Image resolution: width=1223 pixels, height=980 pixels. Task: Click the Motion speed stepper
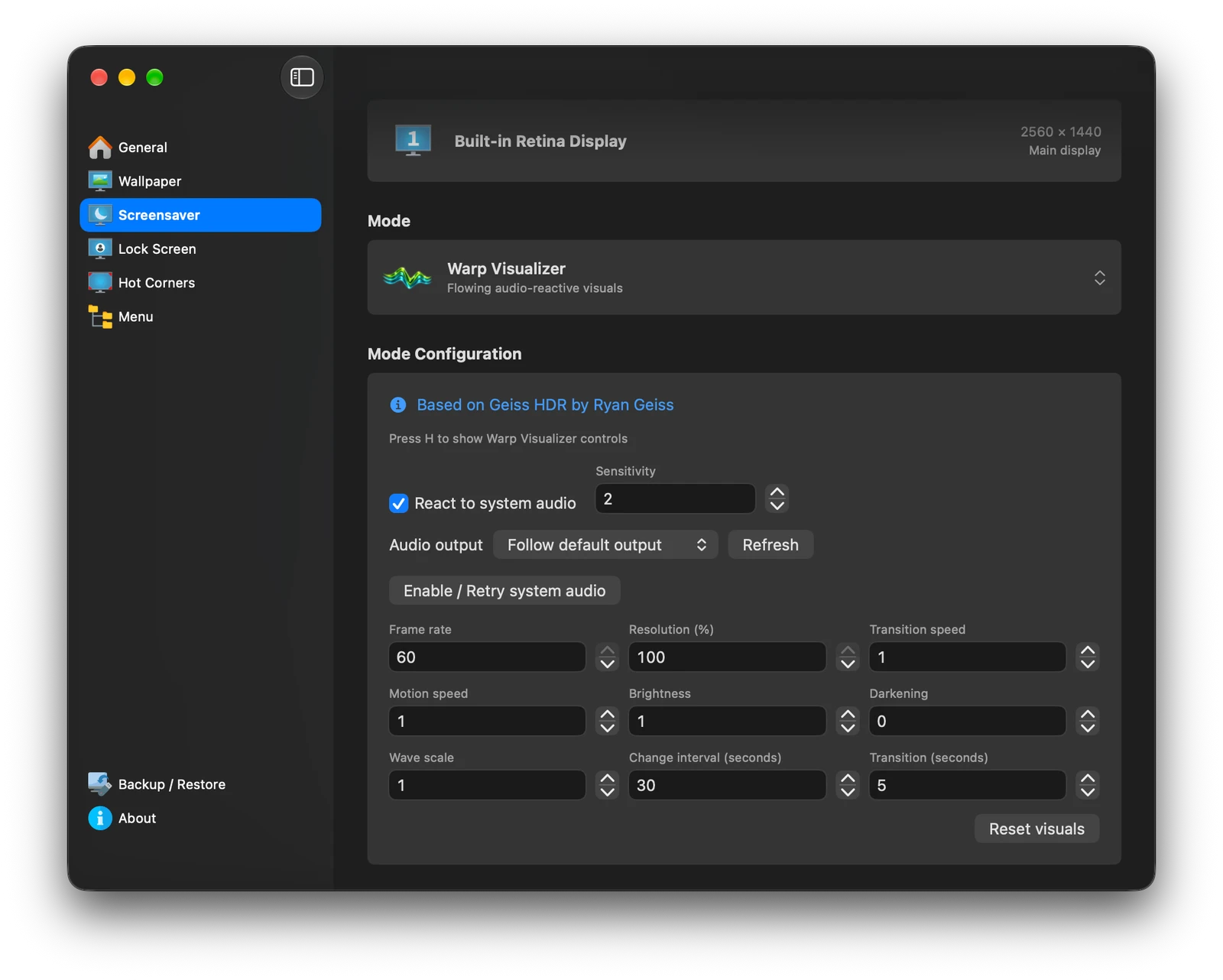coord(608,721)
